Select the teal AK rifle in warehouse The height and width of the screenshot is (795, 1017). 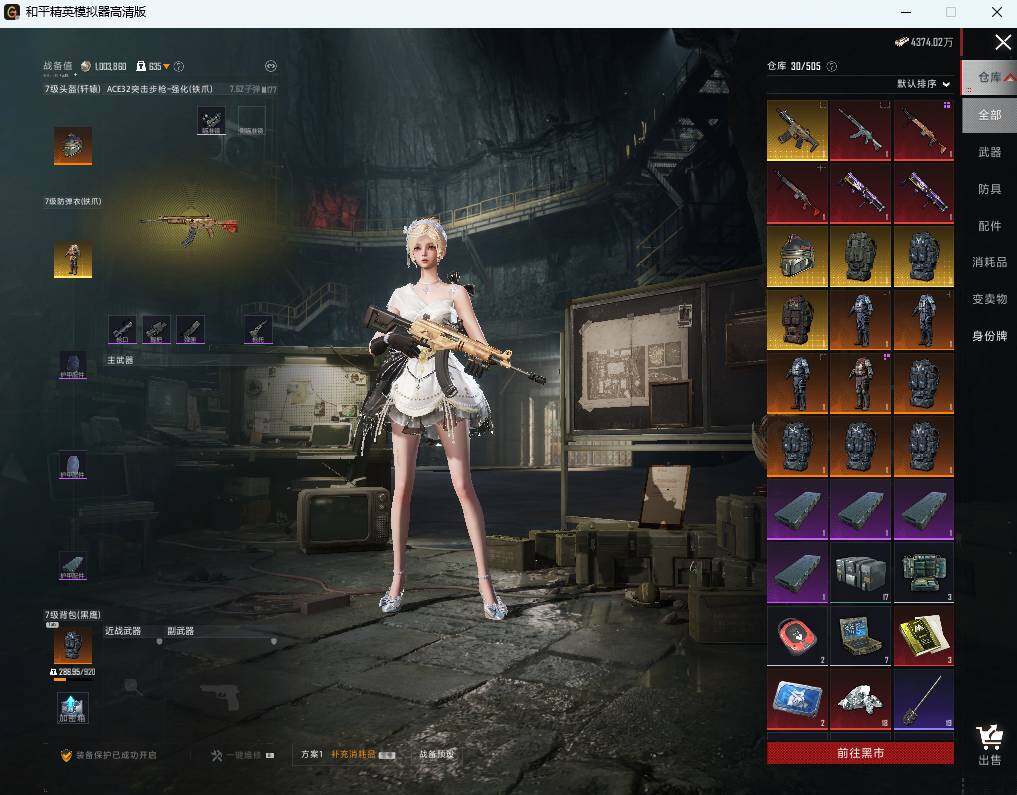pyautogui.click(x=860, y=130)
